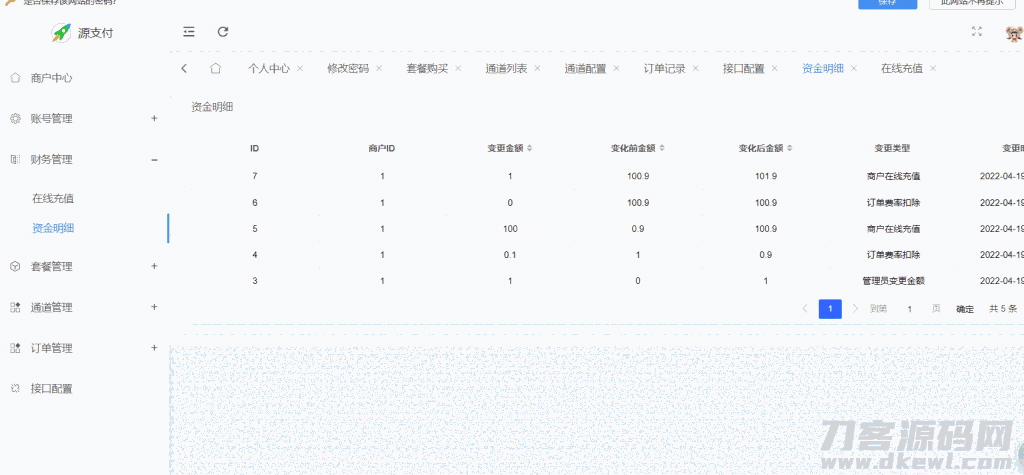Viewport: 1024px width, 475px height.
Task: Close the 套餐购买 tab
Action: pyautogui.click(x=458, y=68)
